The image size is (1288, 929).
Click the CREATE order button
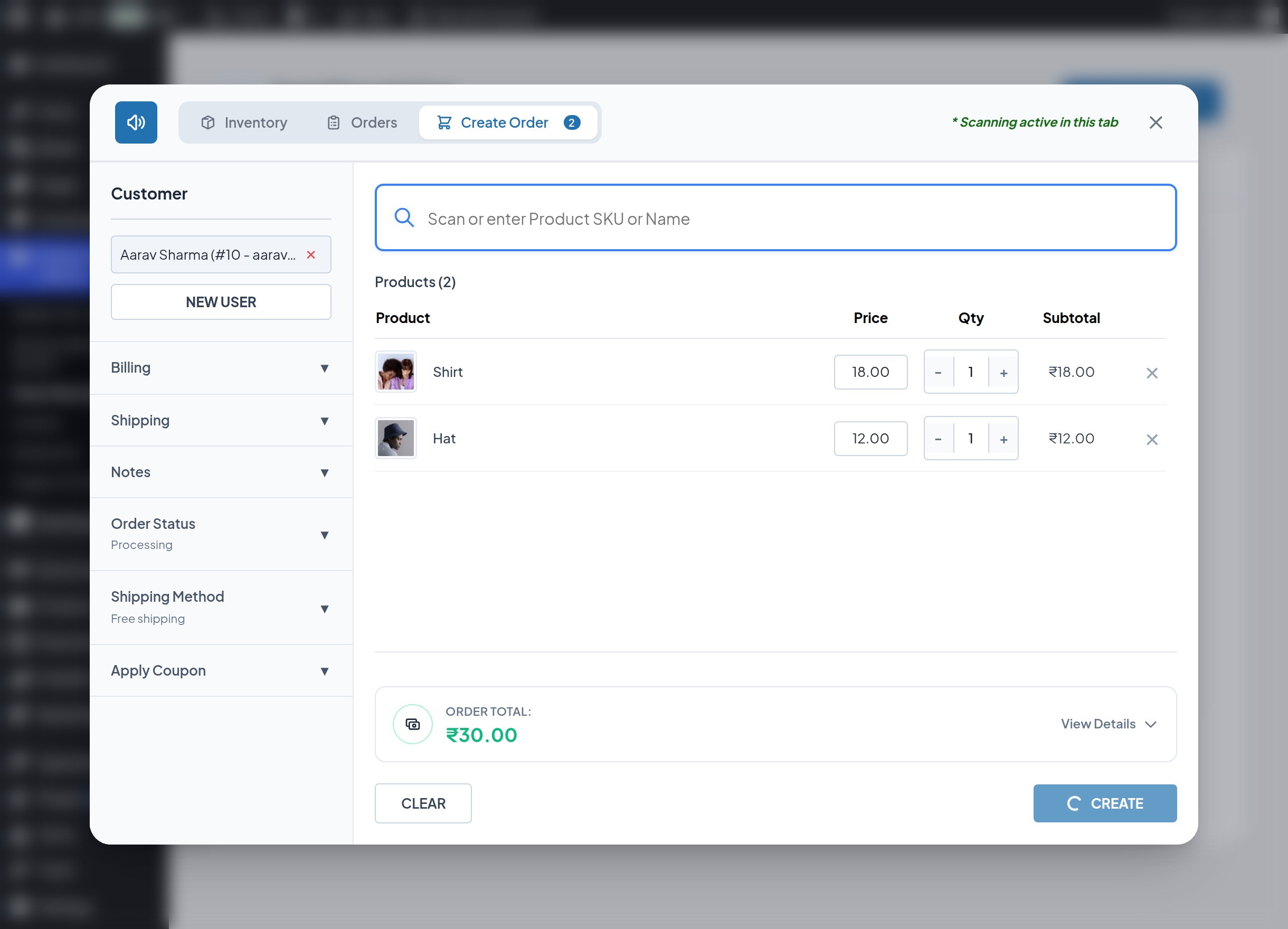1105,803
